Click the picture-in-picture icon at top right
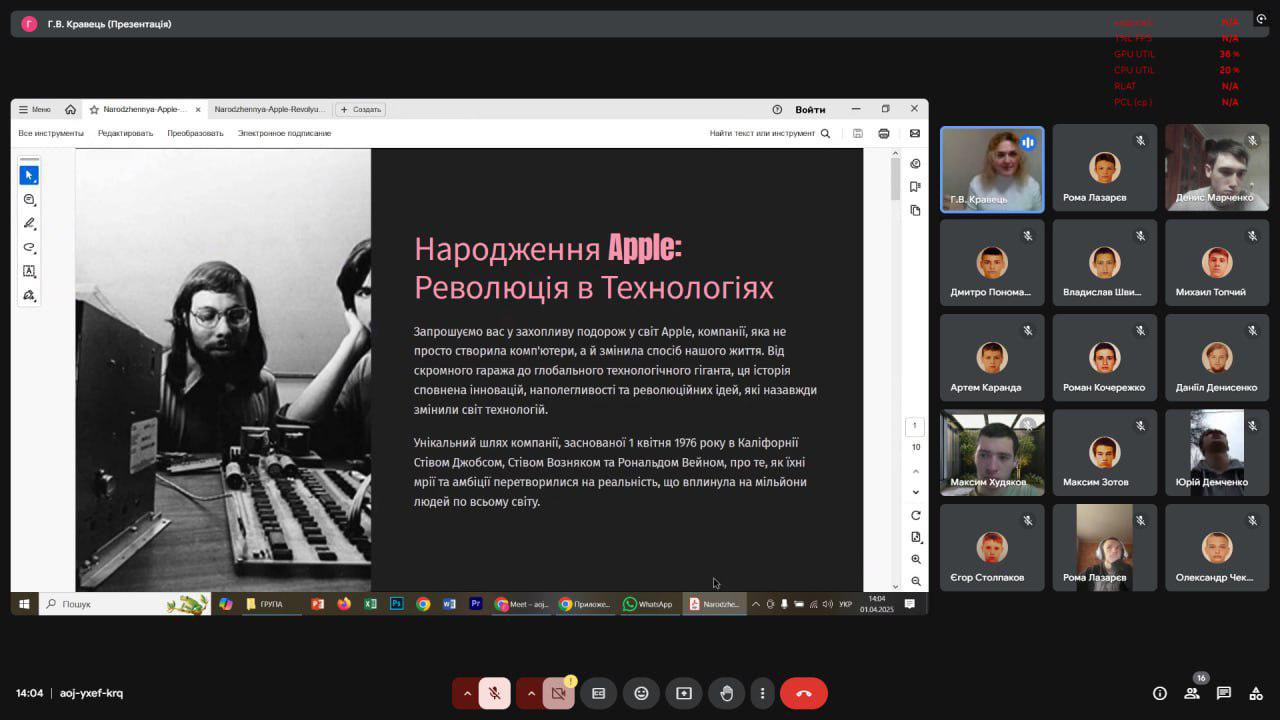Screen dimensions: 1280x720 (x=1261, y=19)
